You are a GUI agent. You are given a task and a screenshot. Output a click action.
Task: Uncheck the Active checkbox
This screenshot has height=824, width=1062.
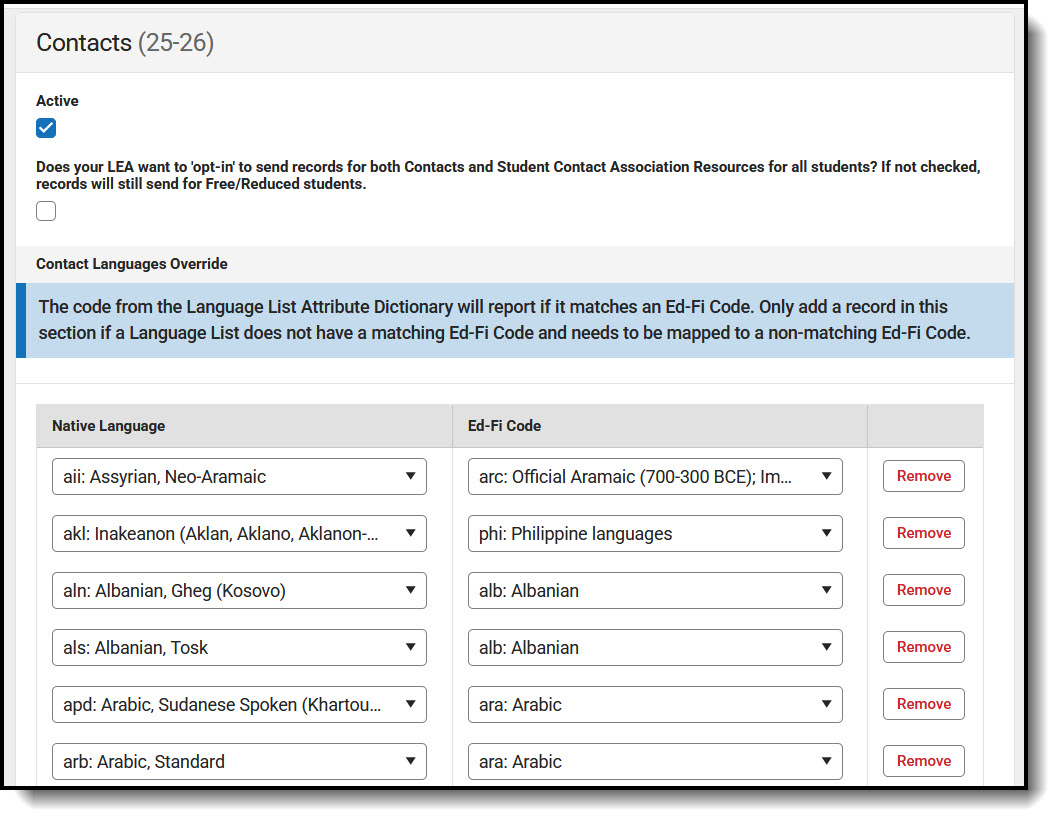46,128
